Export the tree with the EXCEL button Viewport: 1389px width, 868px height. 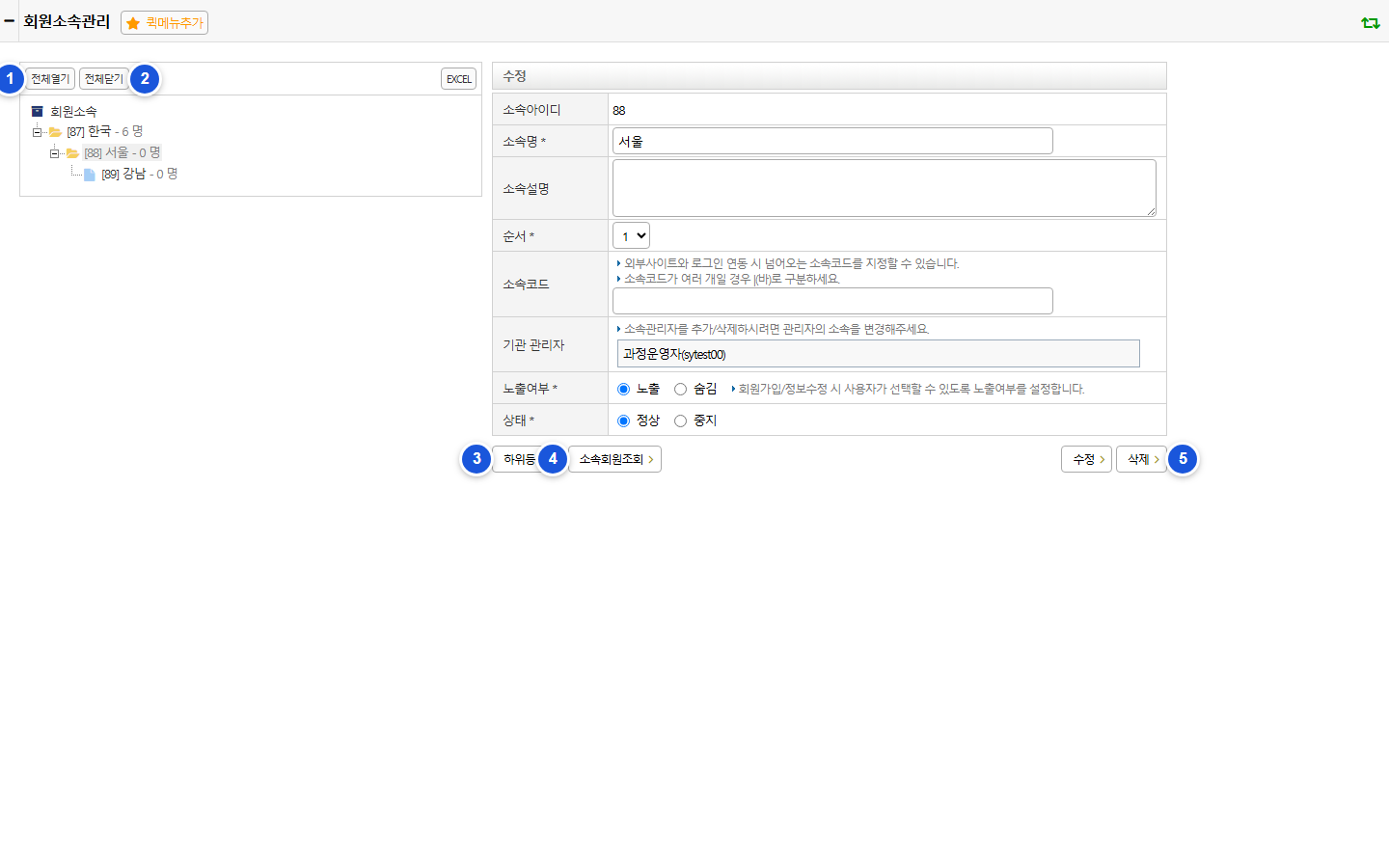[x=458, y=79]
